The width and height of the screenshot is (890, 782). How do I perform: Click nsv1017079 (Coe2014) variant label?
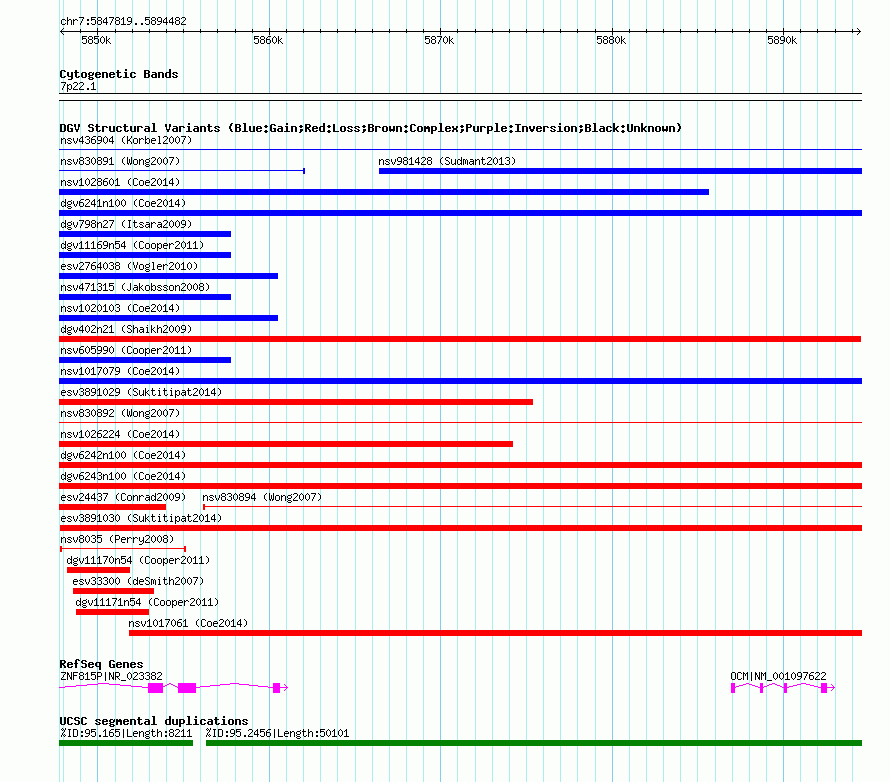[x=120, y=371]
